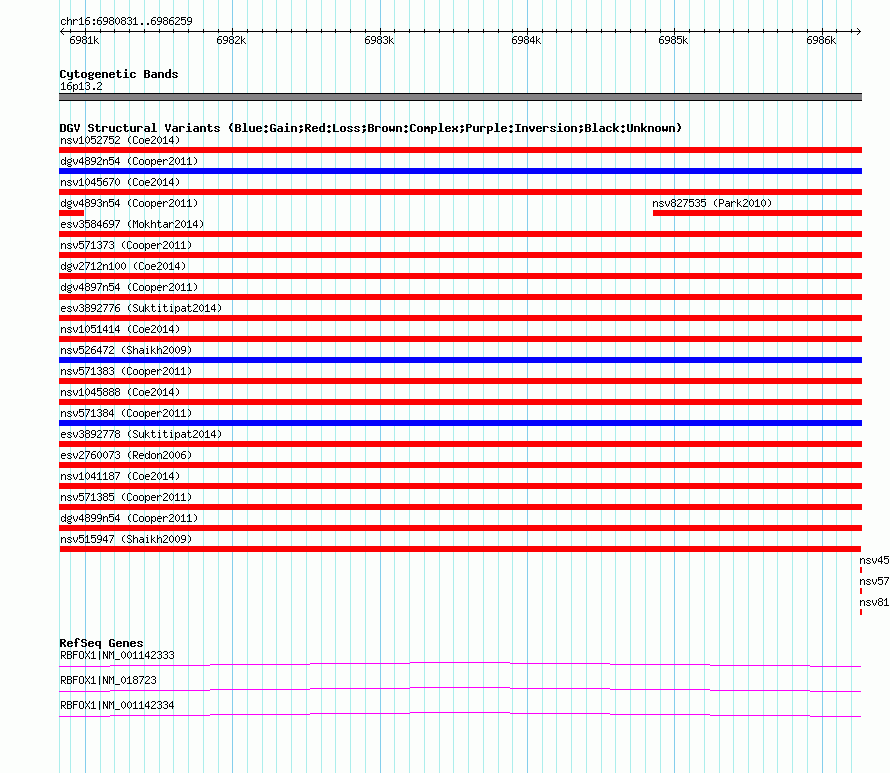Select the nsv571384 (Cooper2011) label
The image size is (890, 773).
(x=126, y=413)
